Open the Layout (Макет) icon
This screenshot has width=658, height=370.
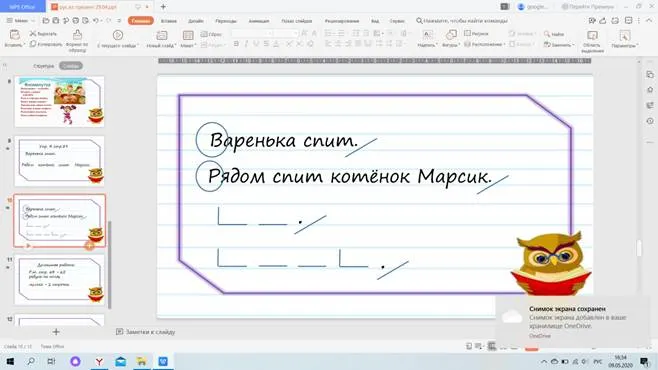[188, 35]
